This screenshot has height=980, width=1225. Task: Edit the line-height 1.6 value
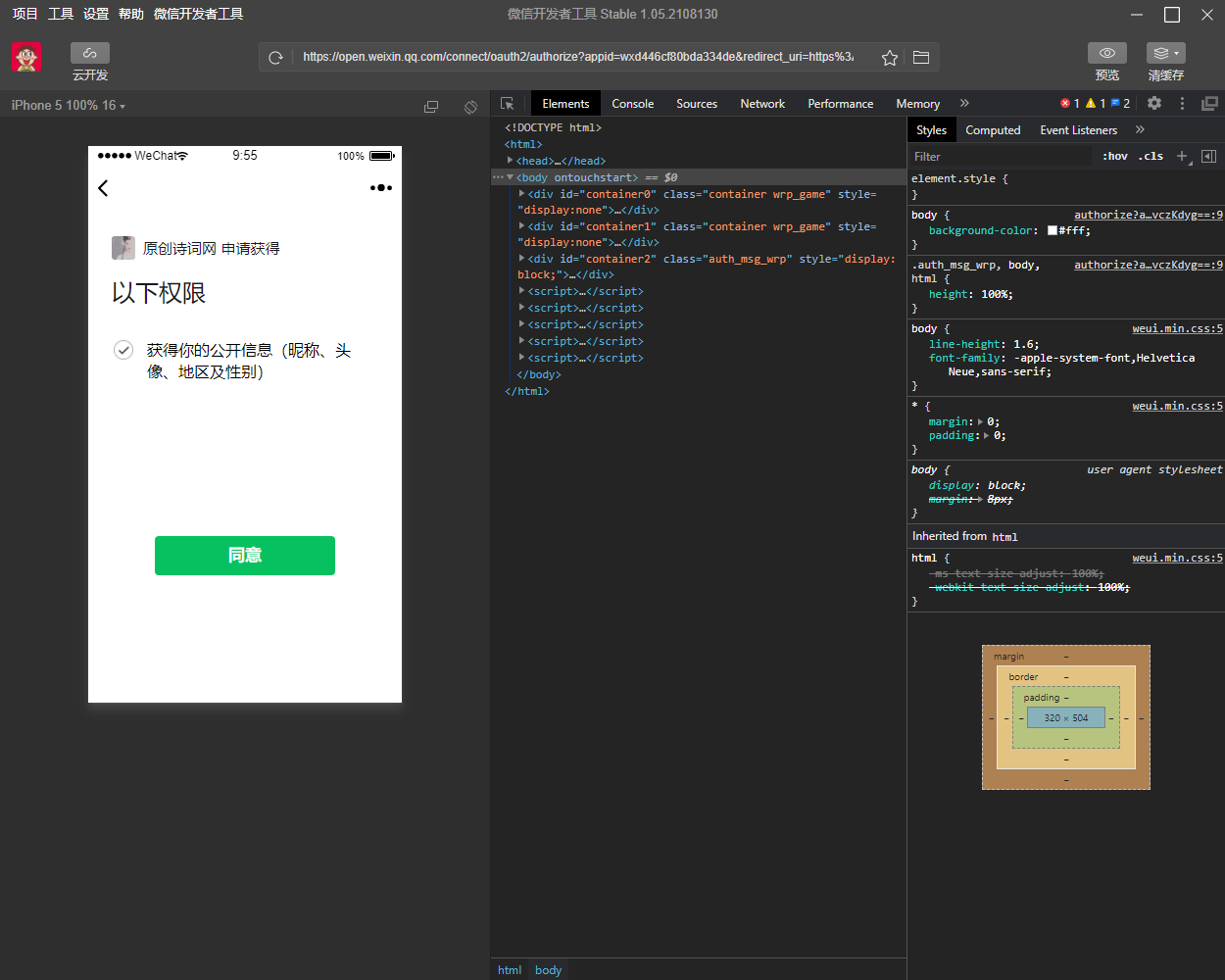coord(1025,344)
